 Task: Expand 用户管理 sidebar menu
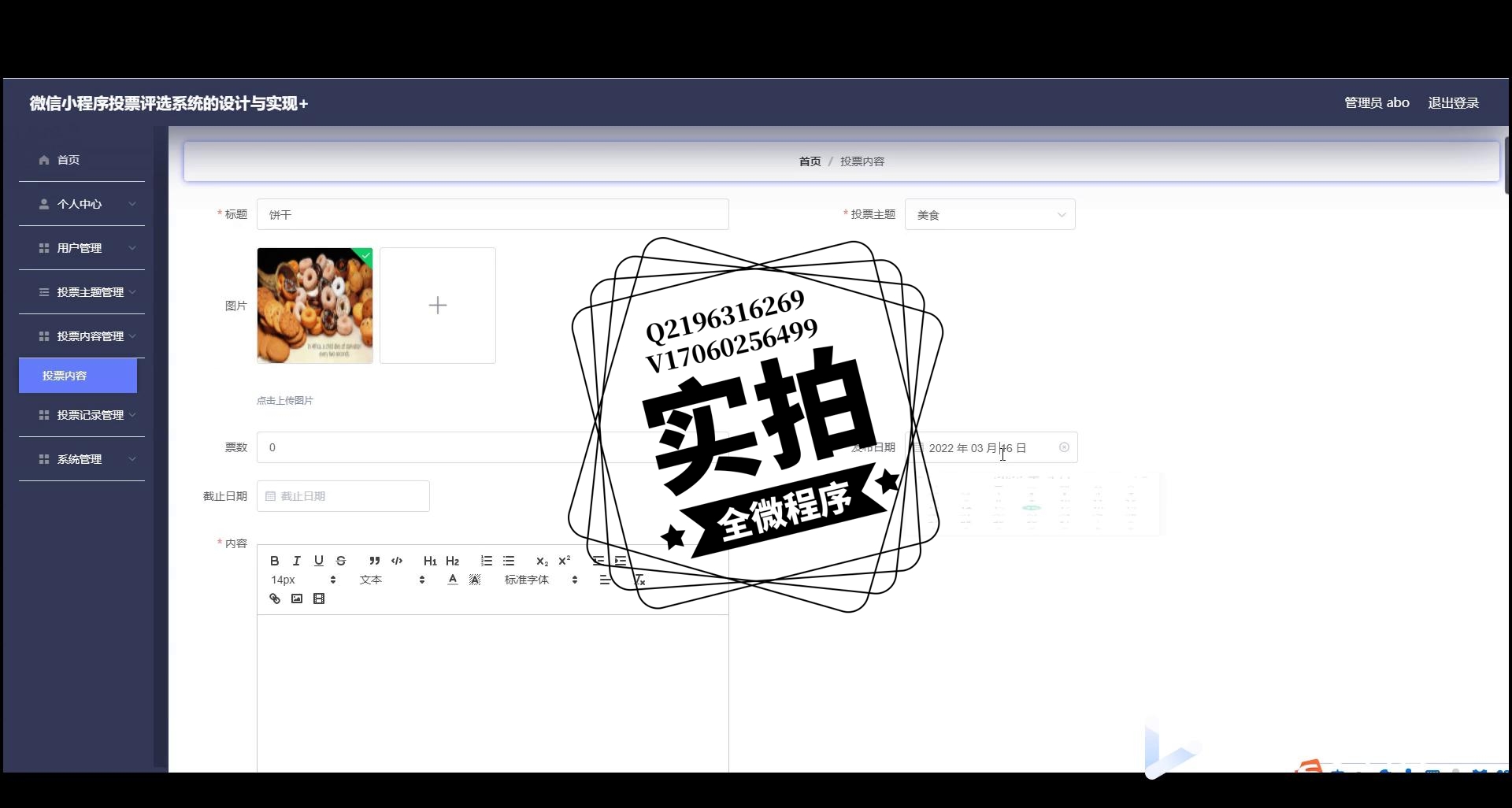(x=82, y=248)
